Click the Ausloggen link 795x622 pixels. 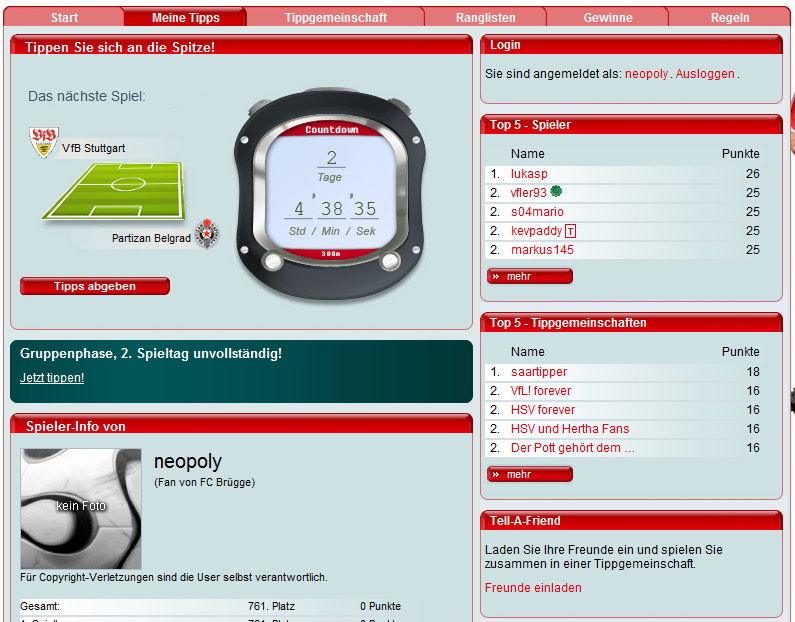[705, 74]
